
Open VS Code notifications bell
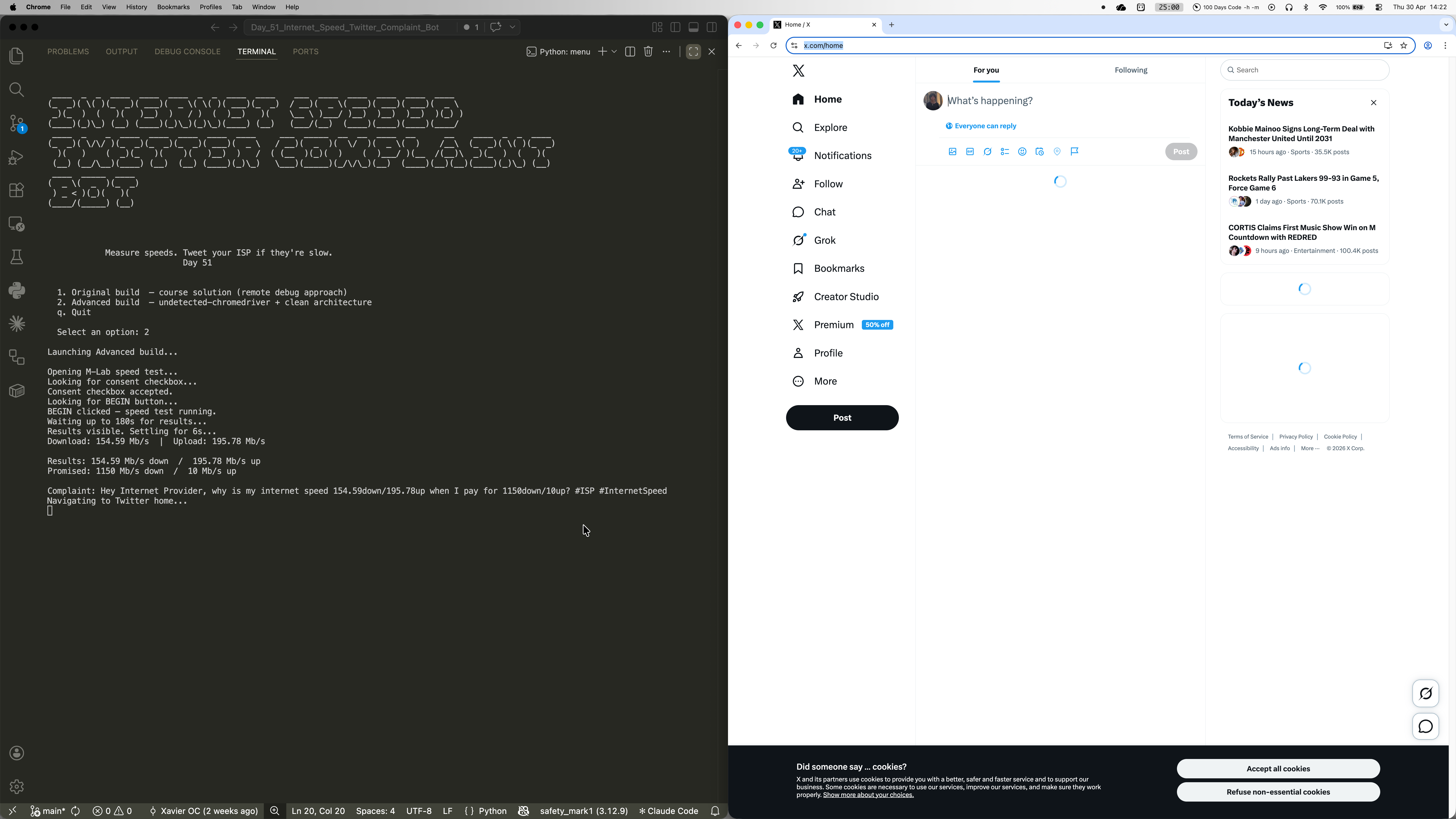(715, 811)
